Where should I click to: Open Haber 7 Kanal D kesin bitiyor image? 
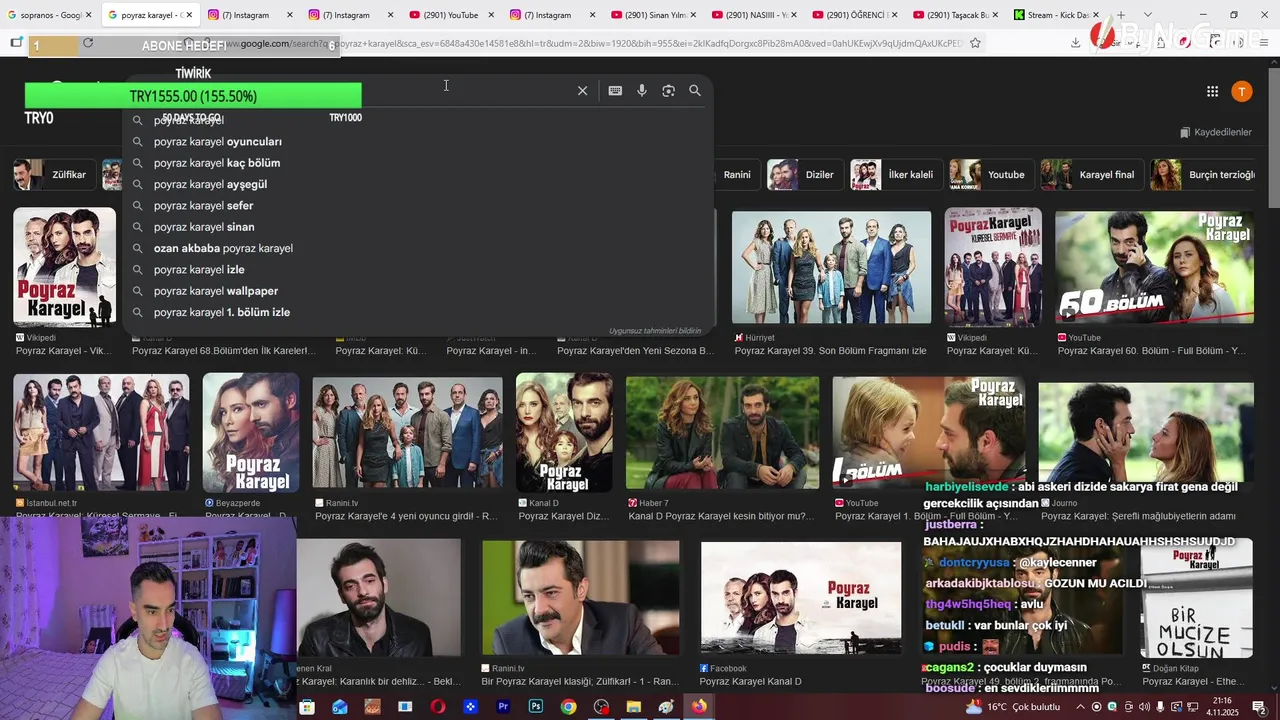point(722,433)
